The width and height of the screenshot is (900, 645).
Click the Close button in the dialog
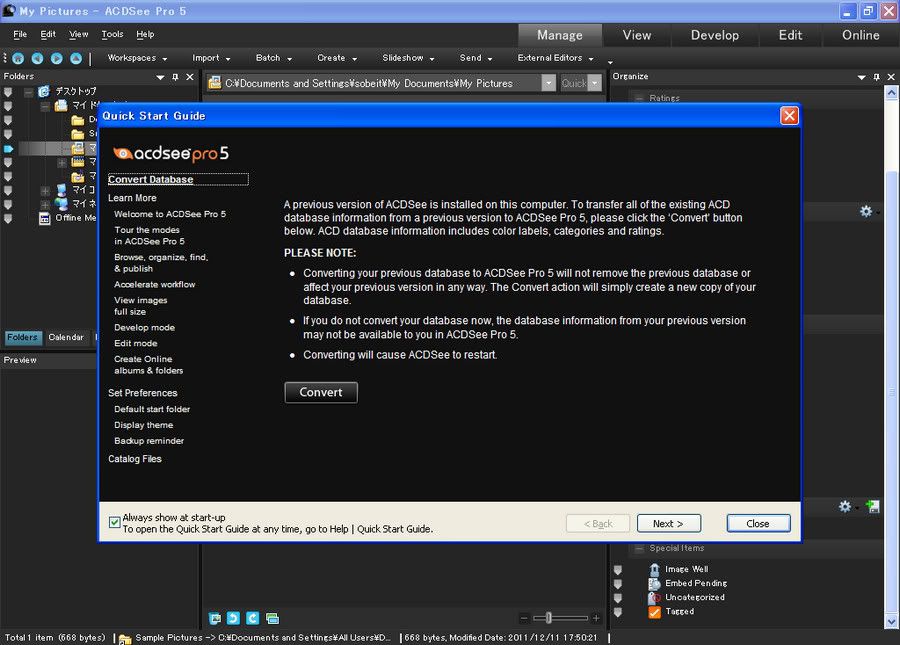[758, 523]
